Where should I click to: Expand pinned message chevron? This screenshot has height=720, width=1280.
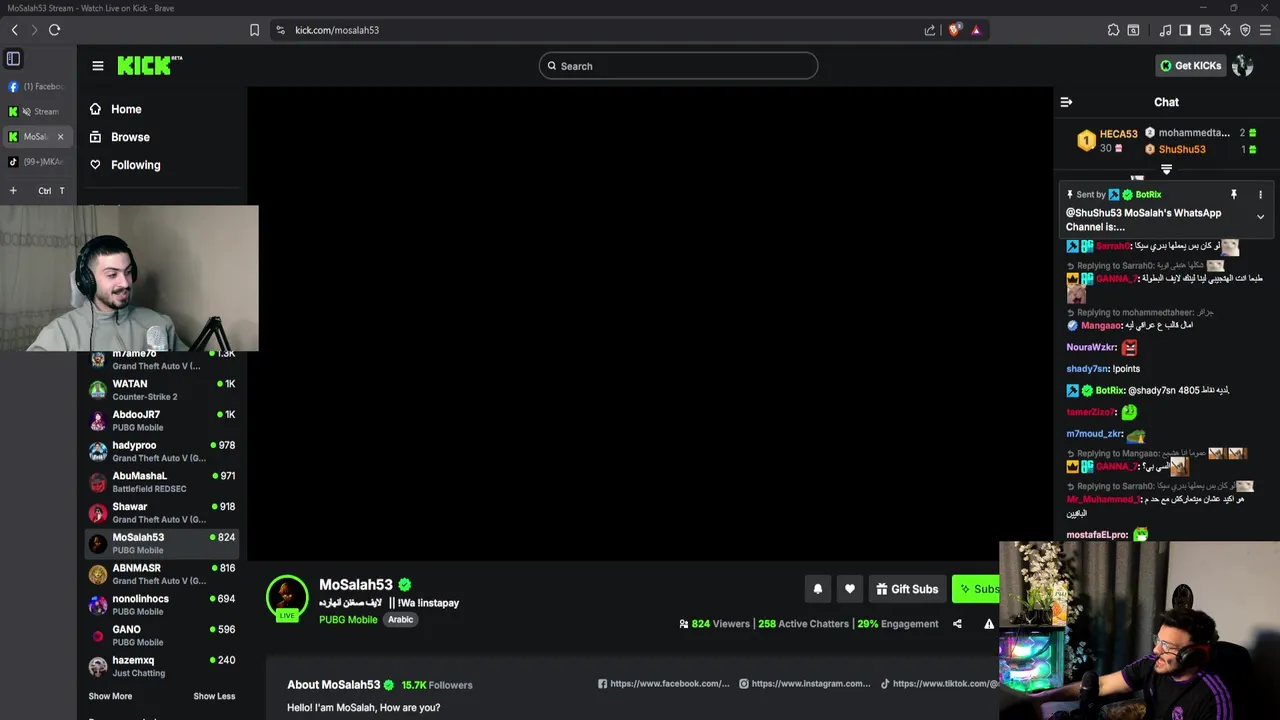point(1260,217)
